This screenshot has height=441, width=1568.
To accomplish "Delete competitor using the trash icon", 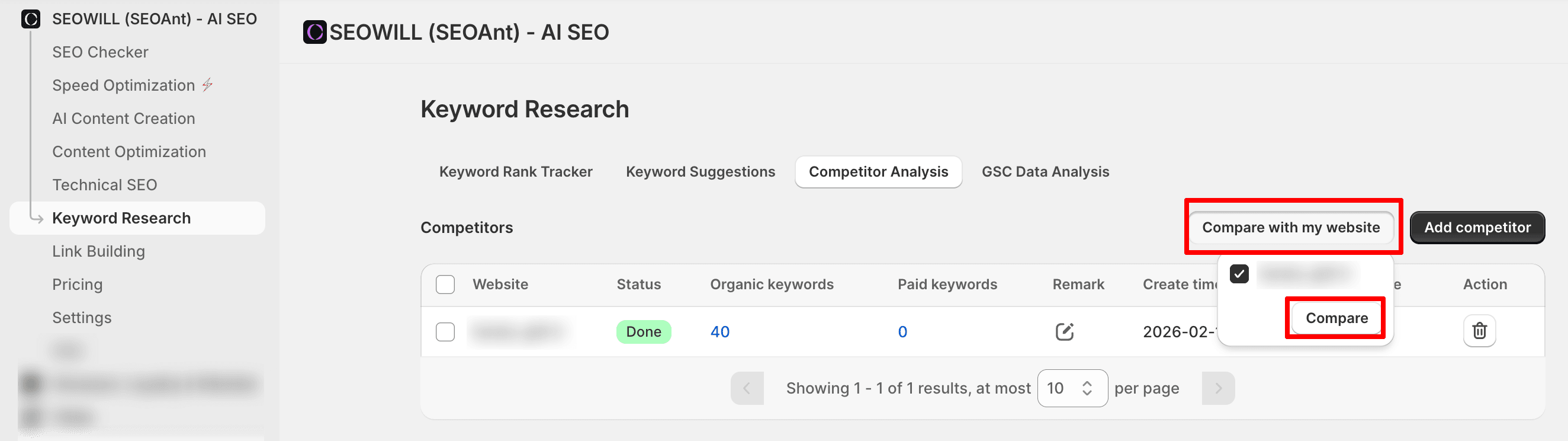I will coord(1479,331).
